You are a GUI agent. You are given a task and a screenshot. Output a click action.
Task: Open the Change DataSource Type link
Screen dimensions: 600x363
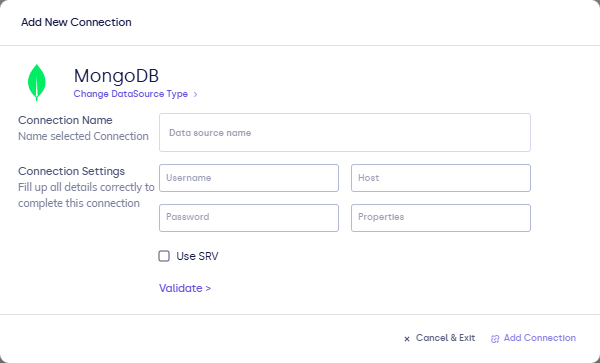pos(131,94)
